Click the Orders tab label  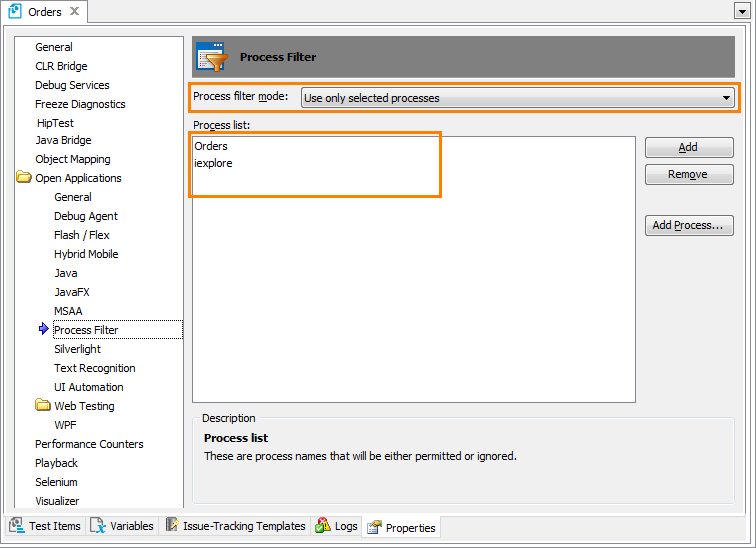45,12
